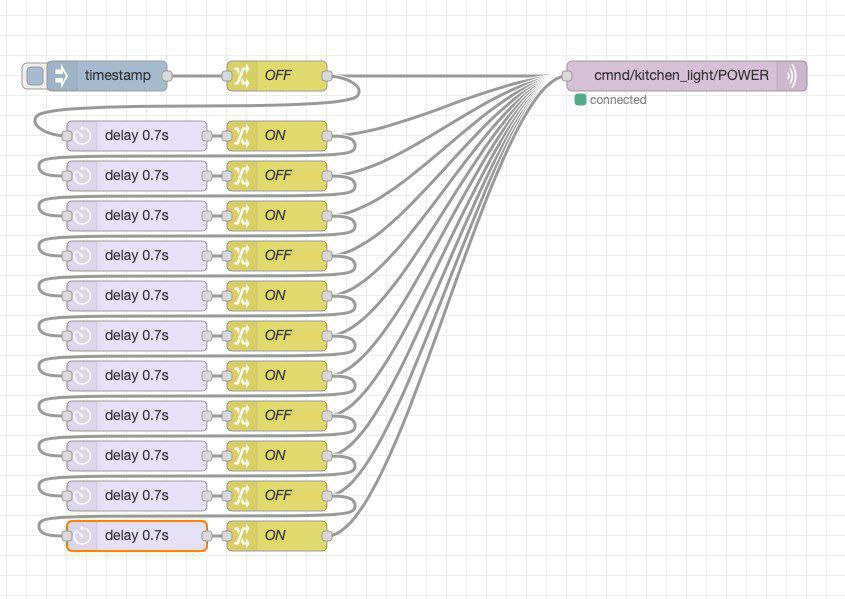Click clock icon on the highlighted delay node

click(x=82, y=536)
